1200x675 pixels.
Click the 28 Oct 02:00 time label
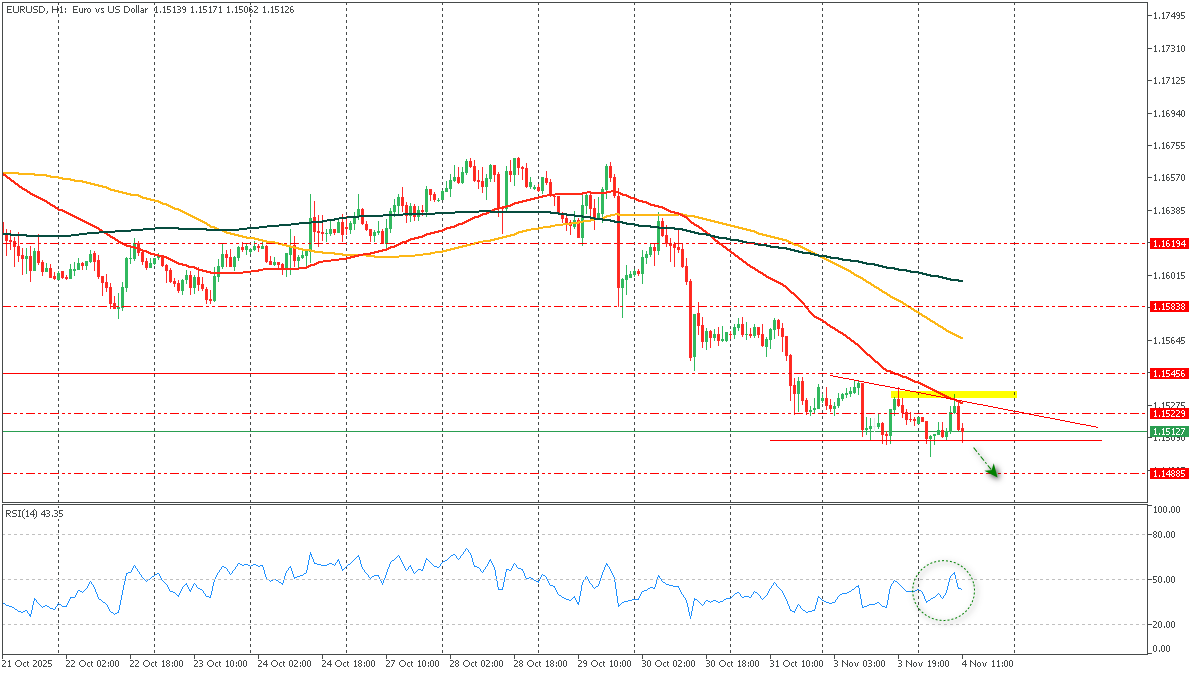(476, 663)
